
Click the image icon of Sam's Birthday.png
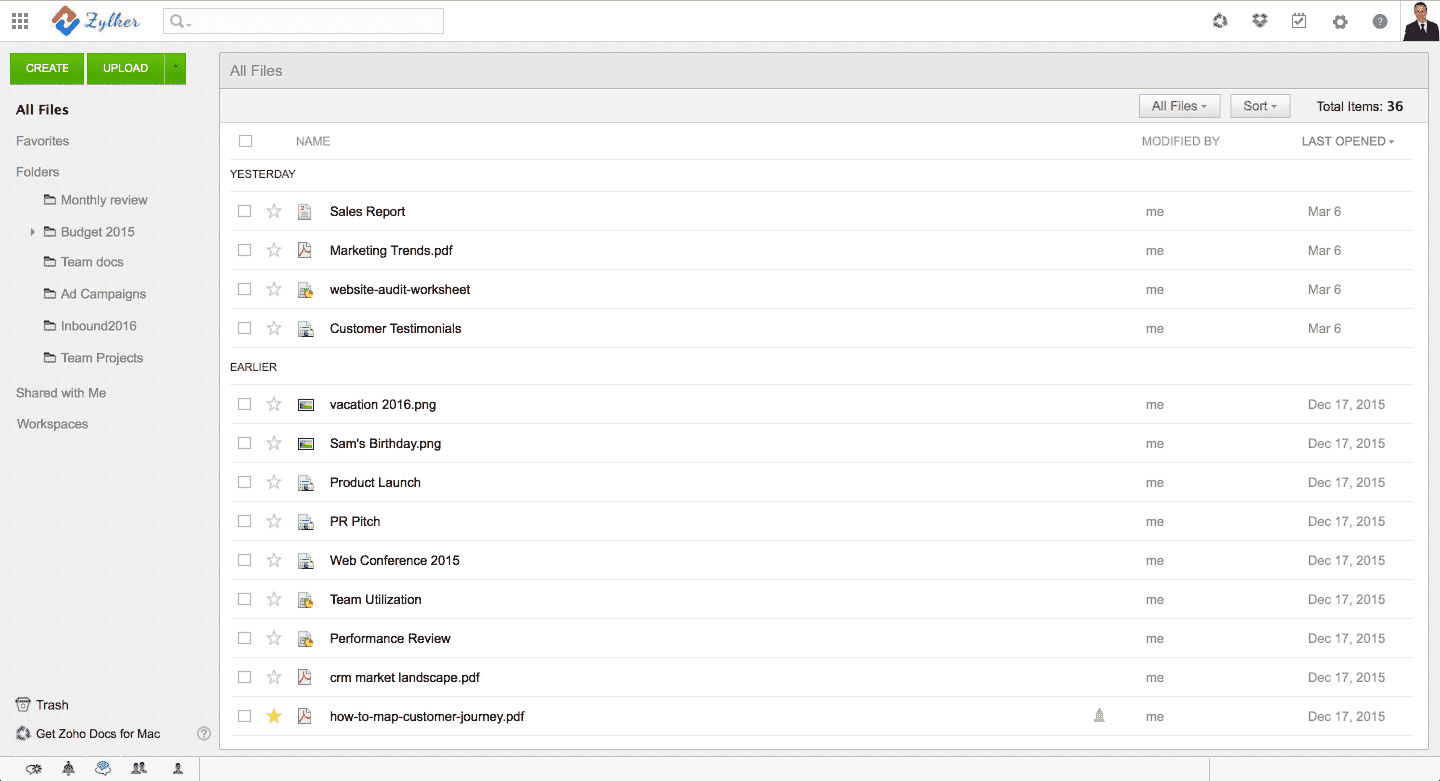pyautogui.click(x=306, y=443)
